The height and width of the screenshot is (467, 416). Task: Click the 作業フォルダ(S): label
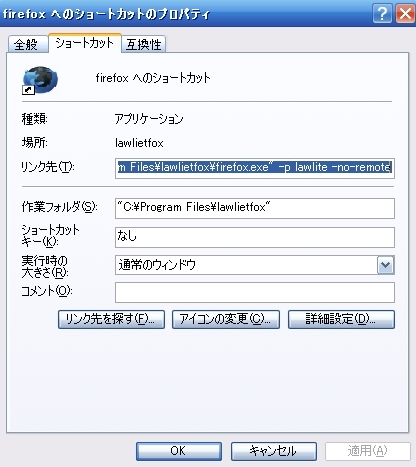click(59, 207)
